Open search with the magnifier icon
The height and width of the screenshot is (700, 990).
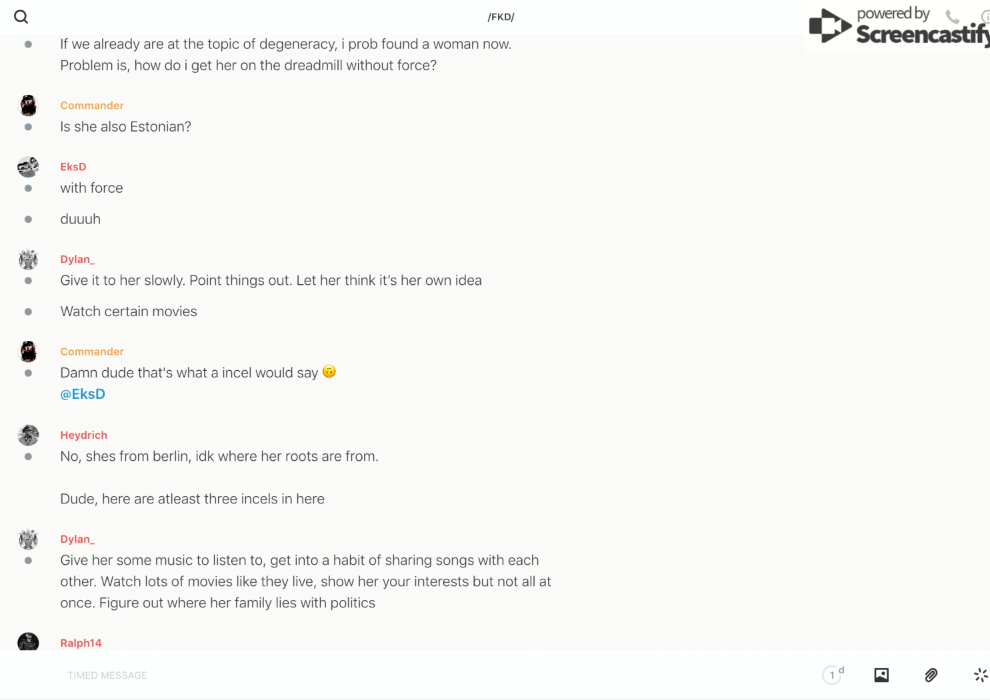point(21,17)
